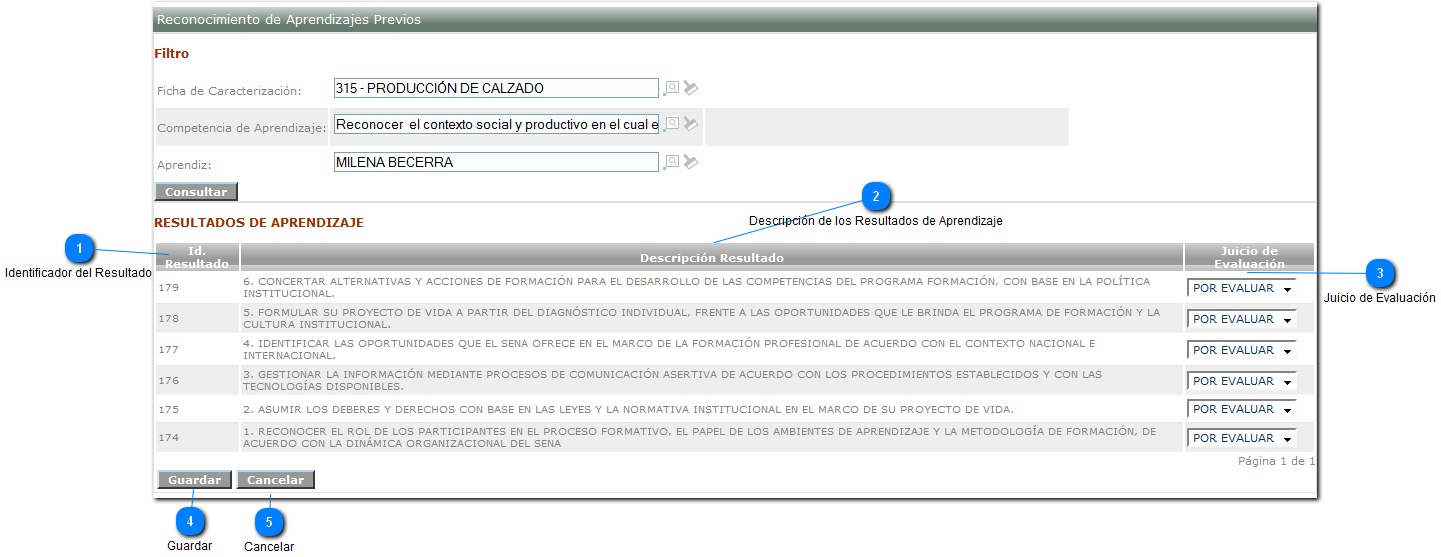
Task: Click the 'Competencia de Aprendizaje:' label
Action: (241, 128)
